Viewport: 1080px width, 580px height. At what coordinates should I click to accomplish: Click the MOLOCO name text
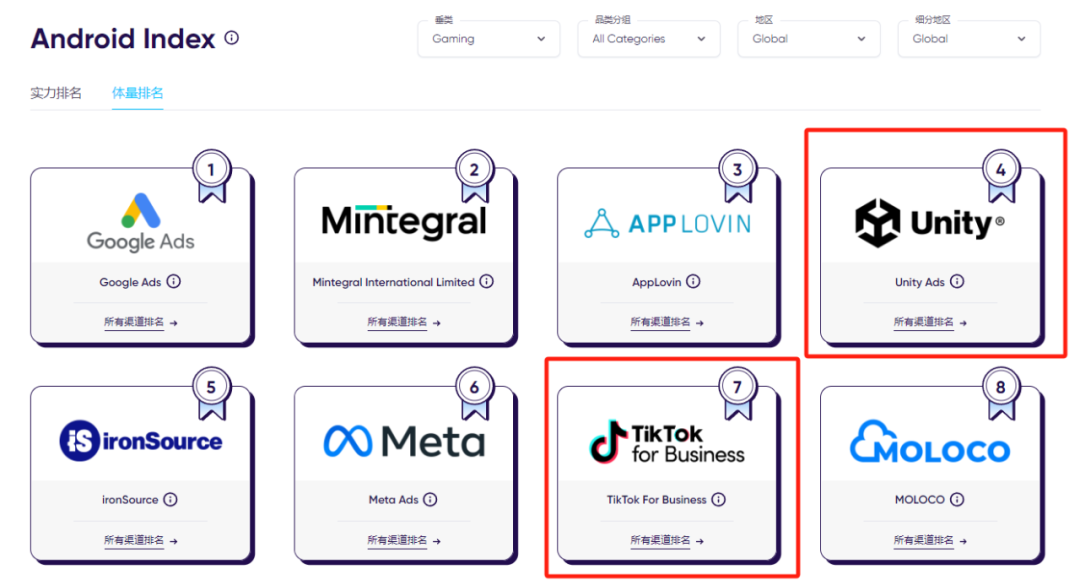point(920,499)
